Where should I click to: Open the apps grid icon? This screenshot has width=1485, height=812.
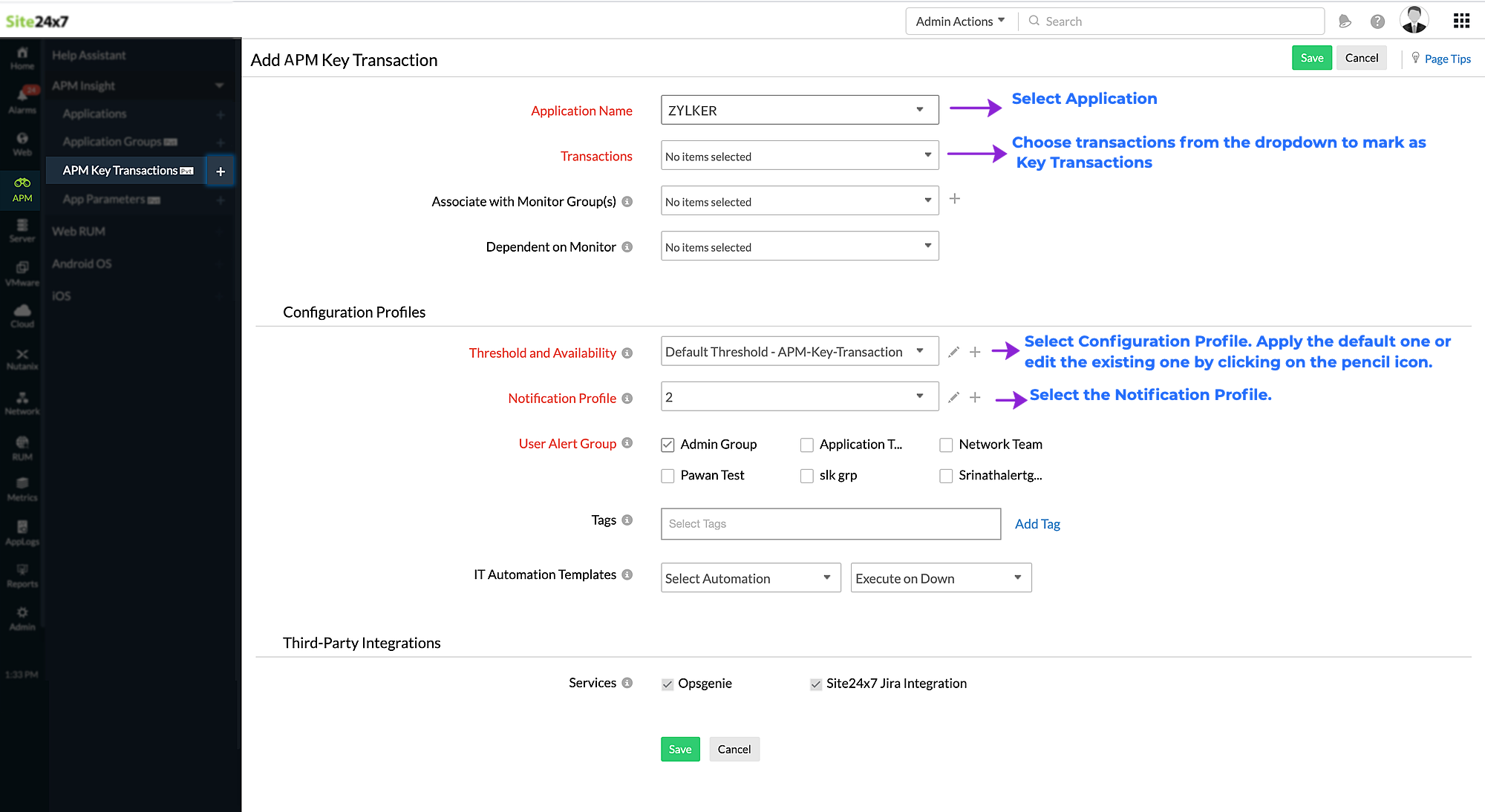1460,21
